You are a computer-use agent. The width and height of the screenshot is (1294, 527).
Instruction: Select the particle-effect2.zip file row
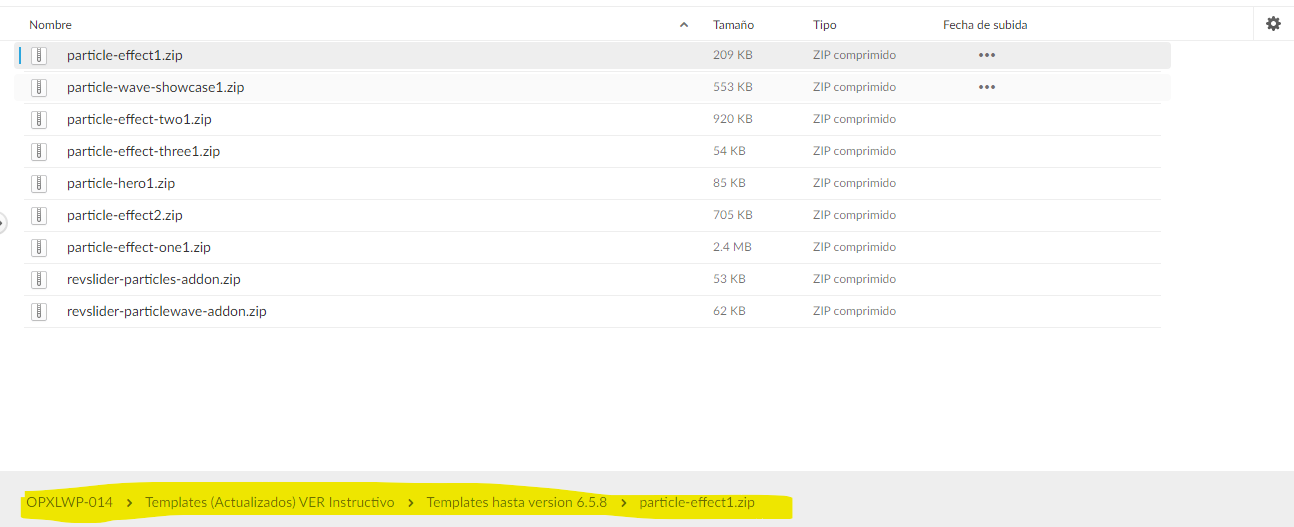[x=400, y=216]
